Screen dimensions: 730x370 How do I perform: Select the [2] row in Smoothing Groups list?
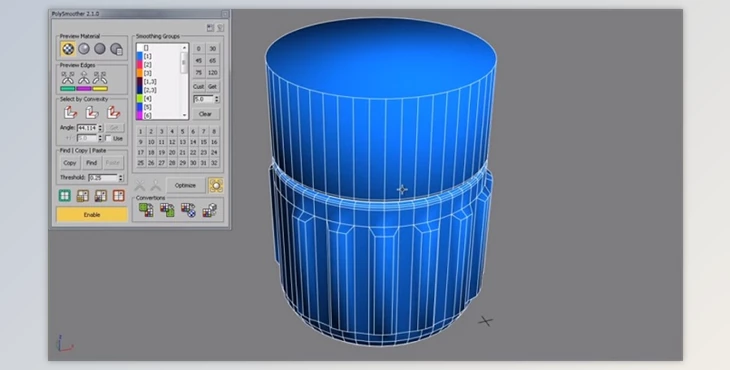(158, 65)
